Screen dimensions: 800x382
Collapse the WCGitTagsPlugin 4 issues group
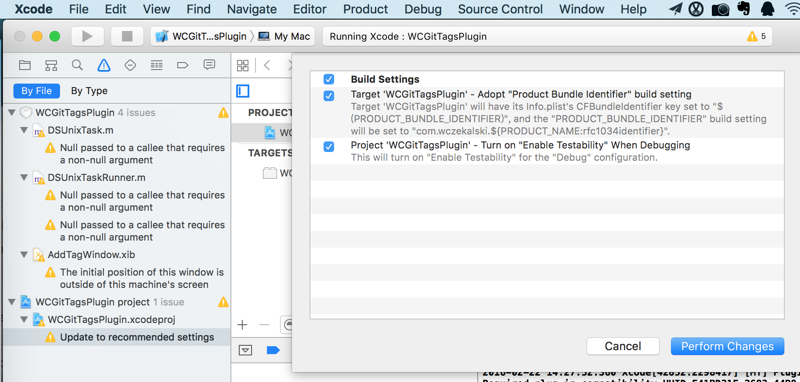pyautogui.click(x=12, y=113)
